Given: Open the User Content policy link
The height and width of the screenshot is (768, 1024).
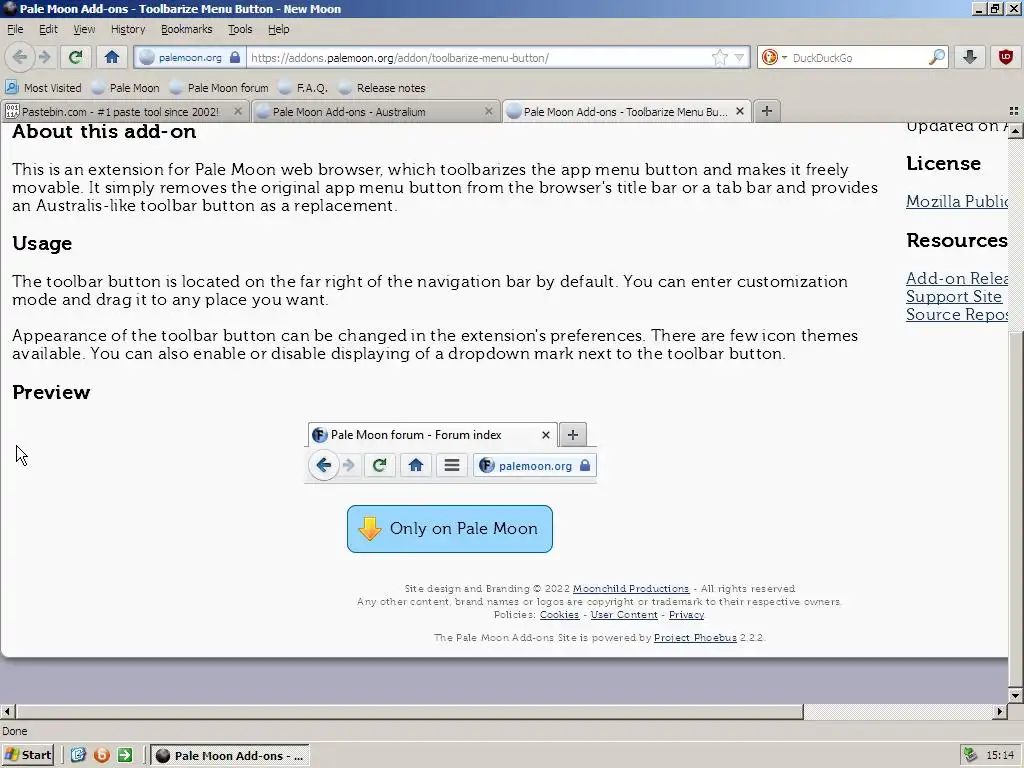Looking at the screenshot, I should click(x=624, y=615).
